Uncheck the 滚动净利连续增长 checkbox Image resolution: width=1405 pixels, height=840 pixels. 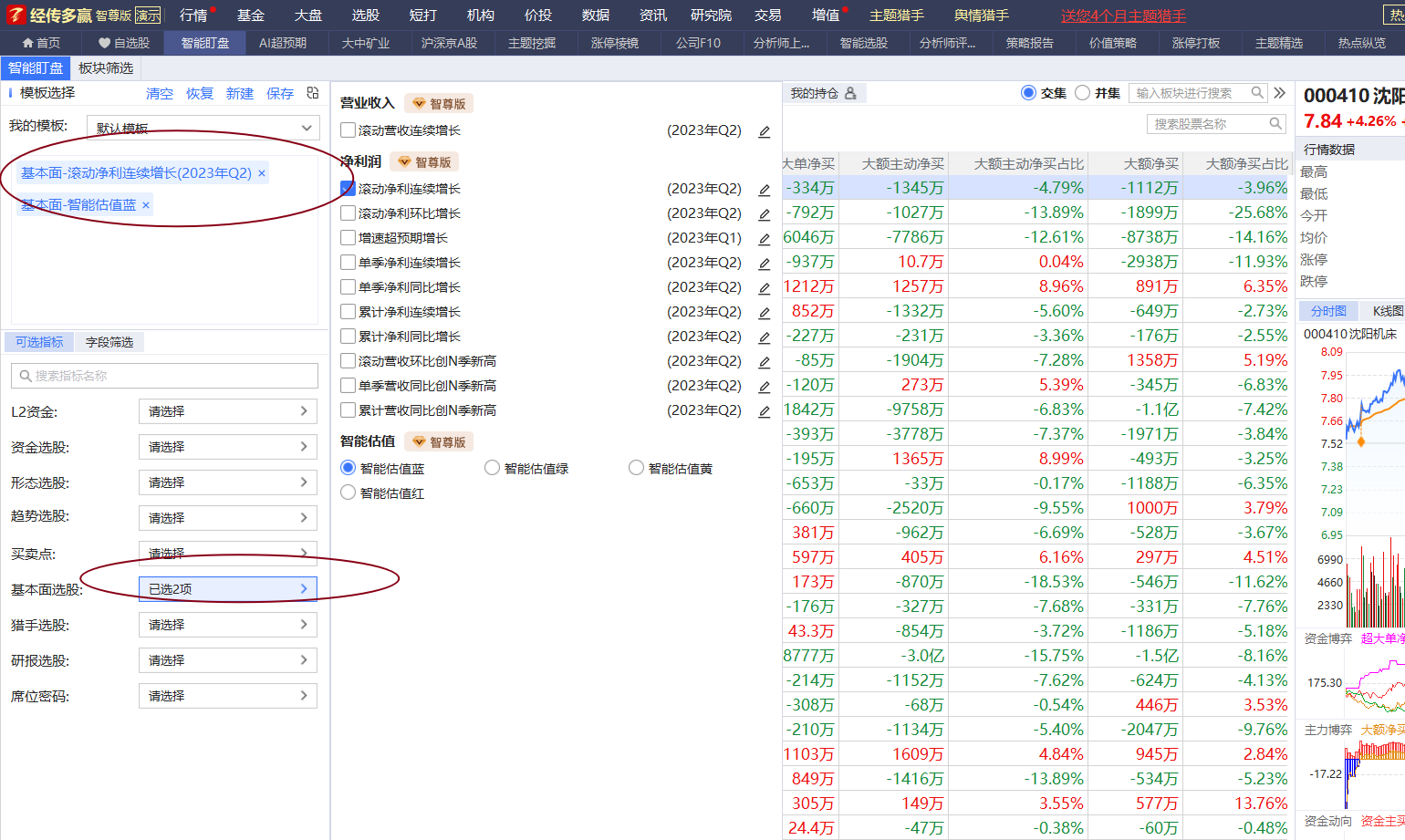pyautogui.click(x=348, y=189)
